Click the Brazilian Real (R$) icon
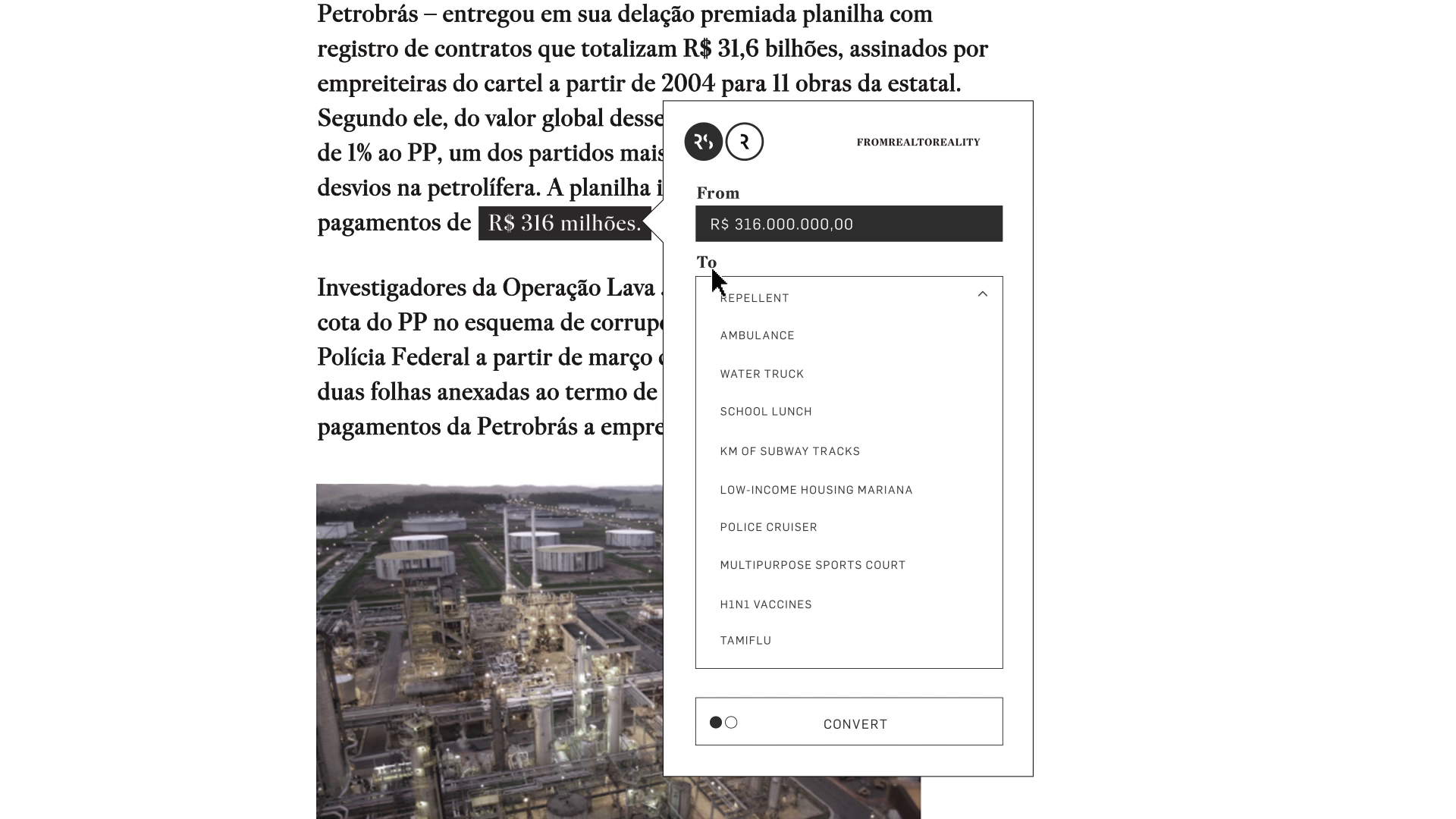The height and width of the screenshot is (819, 1456). pyautogui.click(x=703, y=141)
